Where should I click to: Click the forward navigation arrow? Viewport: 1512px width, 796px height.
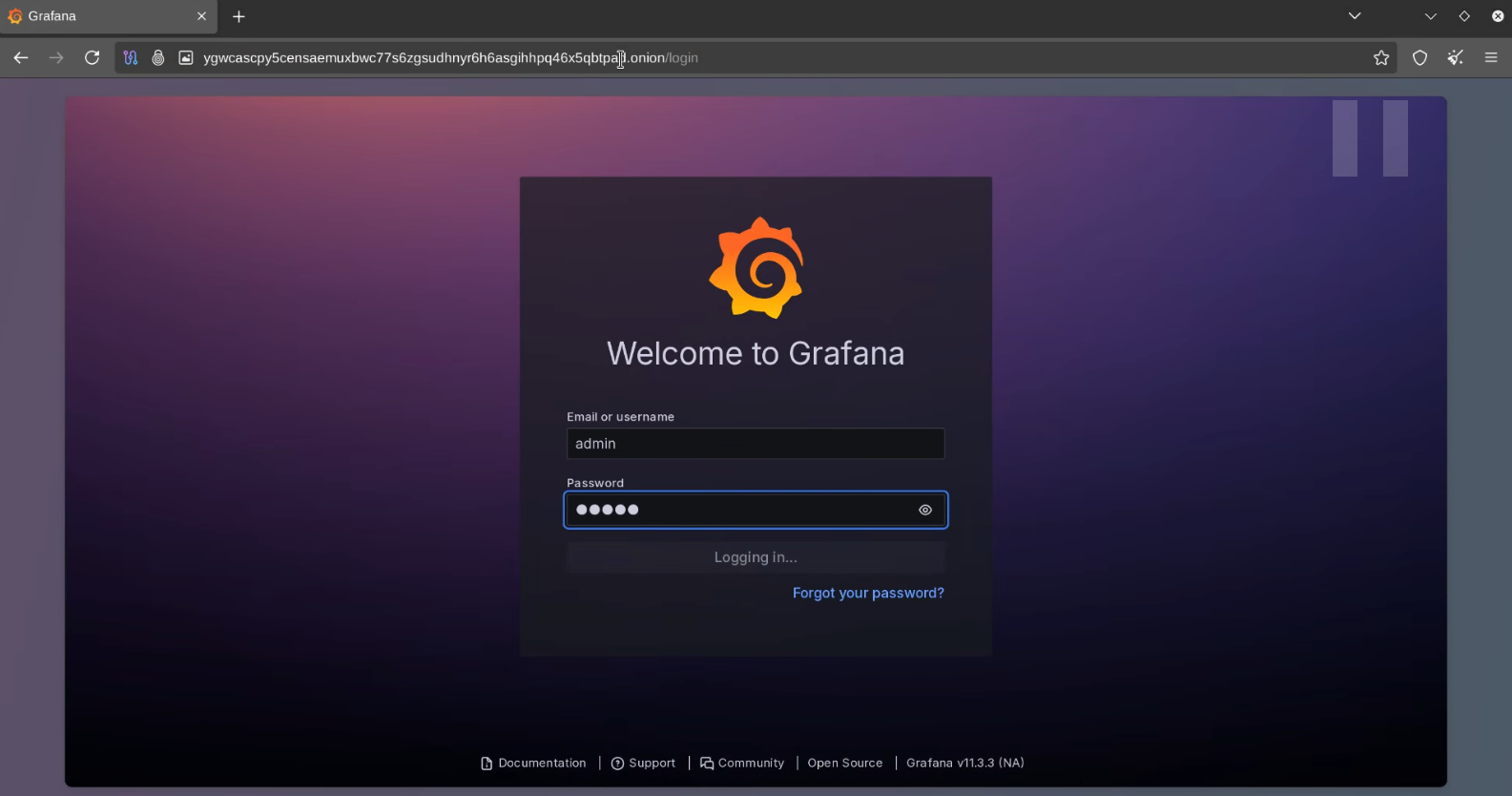click(56, 58)
